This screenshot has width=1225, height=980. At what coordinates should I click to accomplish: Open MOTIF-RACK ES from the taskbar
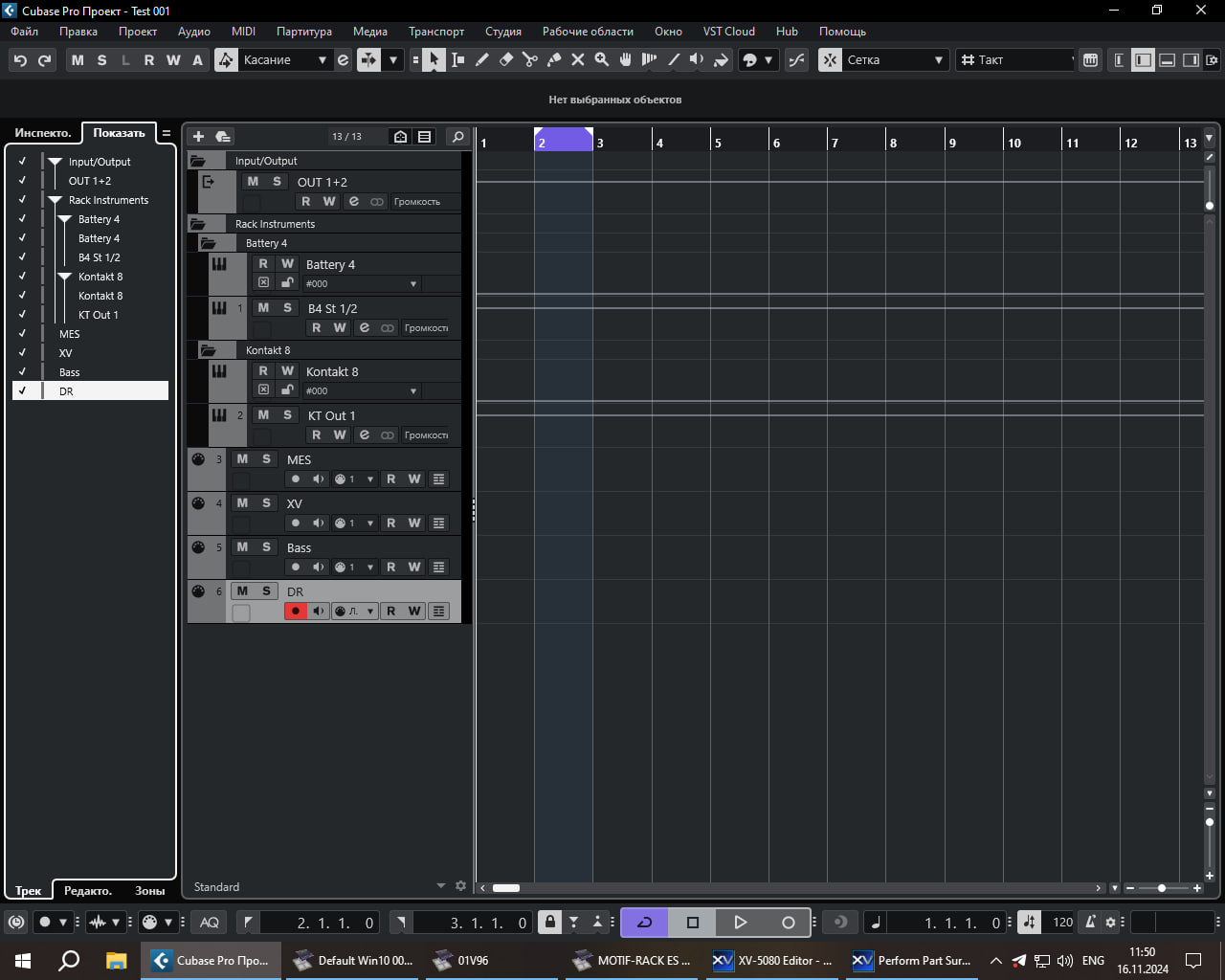632,961
